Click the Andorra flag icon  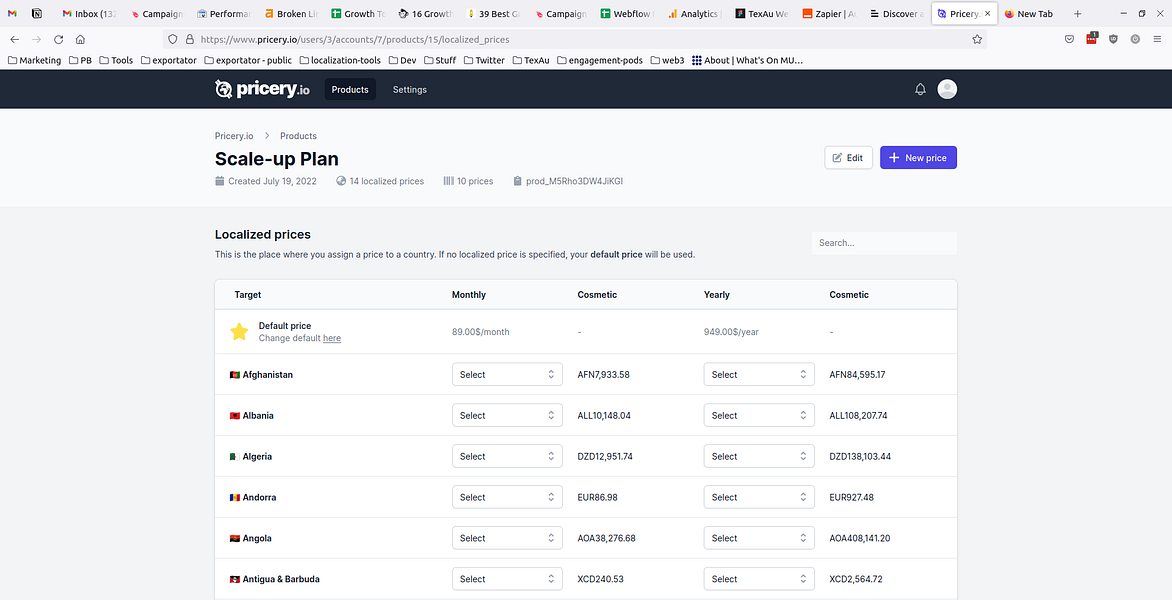coord(235,498)
